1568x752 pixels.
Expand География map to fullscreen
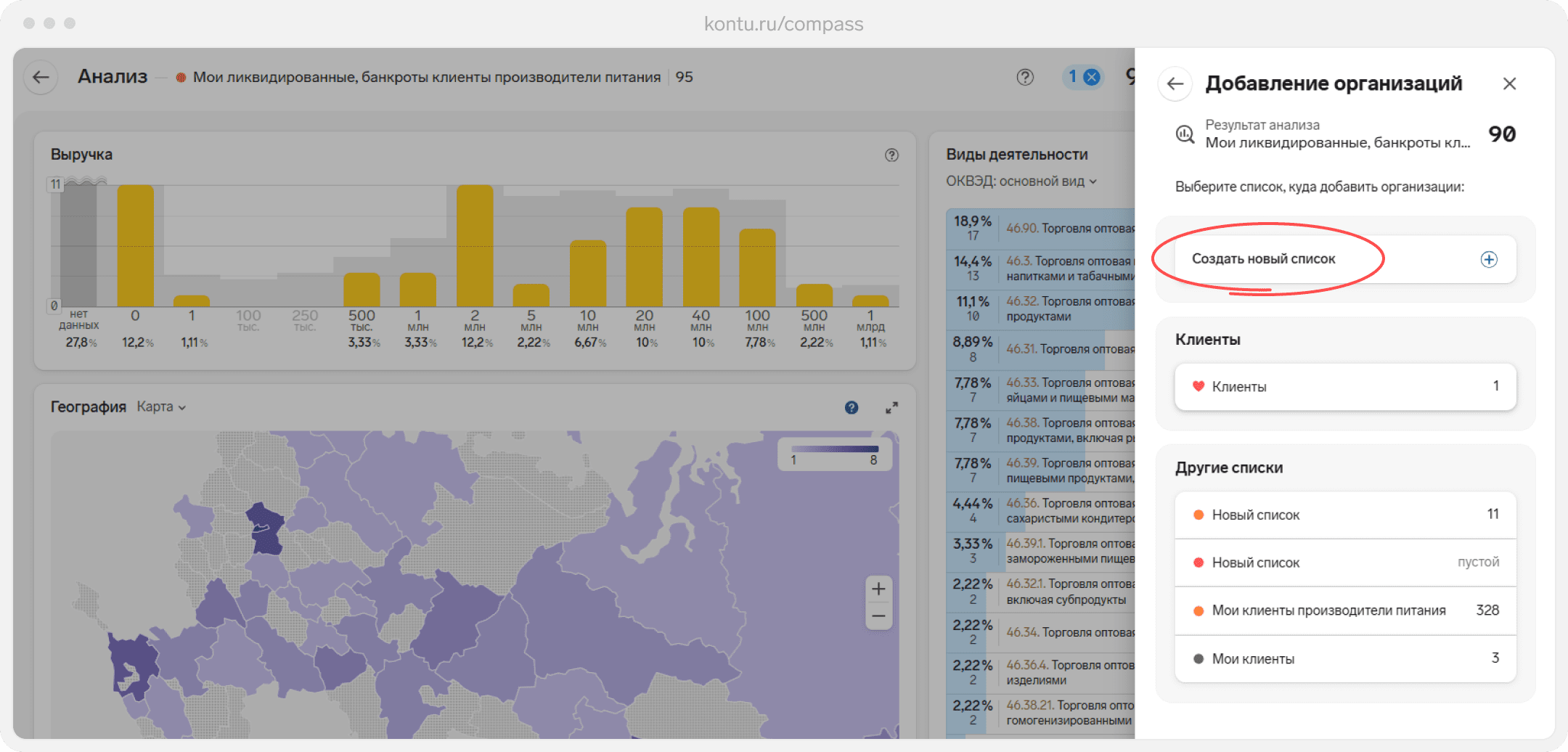tap(891, 407)
